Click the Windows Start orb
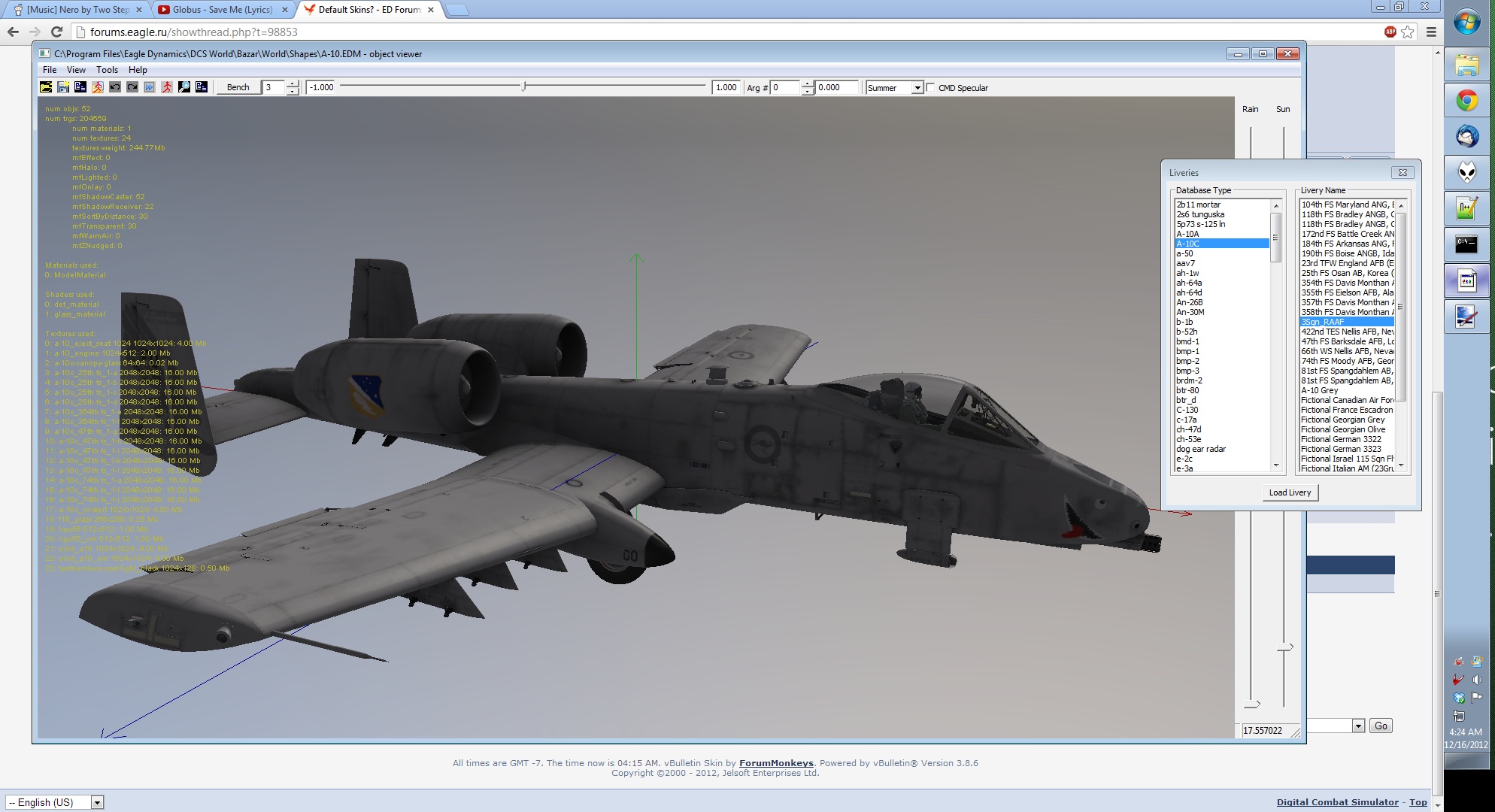The width and height of the screenshot is (1495, 812). (1466, 22)
